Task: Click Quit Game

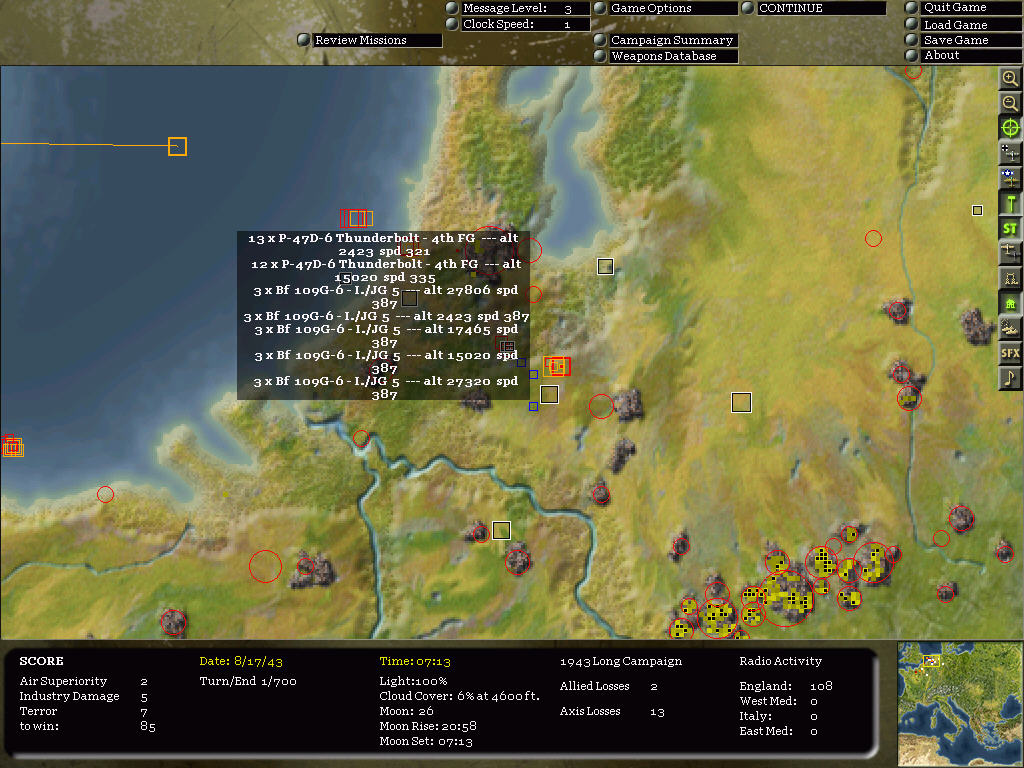Action: pyautogui.click(x=963, y=8)
